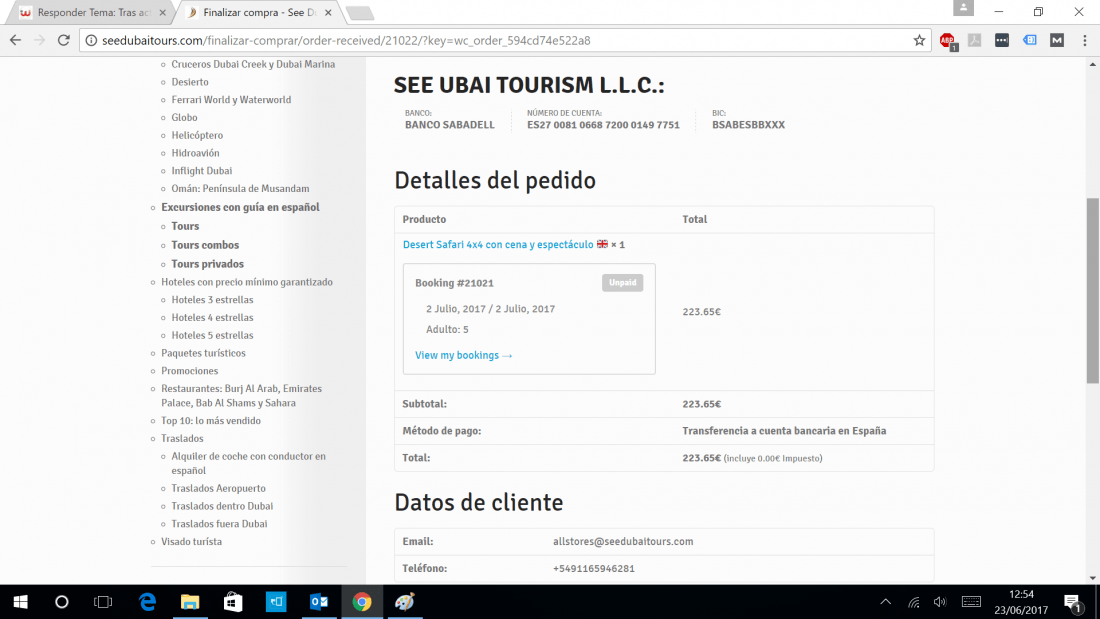Open network connections tray icon
1100x619 pixels.
coord(913,602)
